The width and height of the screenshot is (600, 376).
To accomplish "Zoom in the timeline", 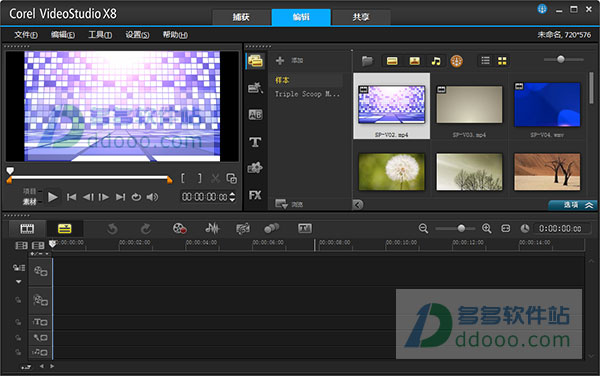I will (x=487, y=228).
